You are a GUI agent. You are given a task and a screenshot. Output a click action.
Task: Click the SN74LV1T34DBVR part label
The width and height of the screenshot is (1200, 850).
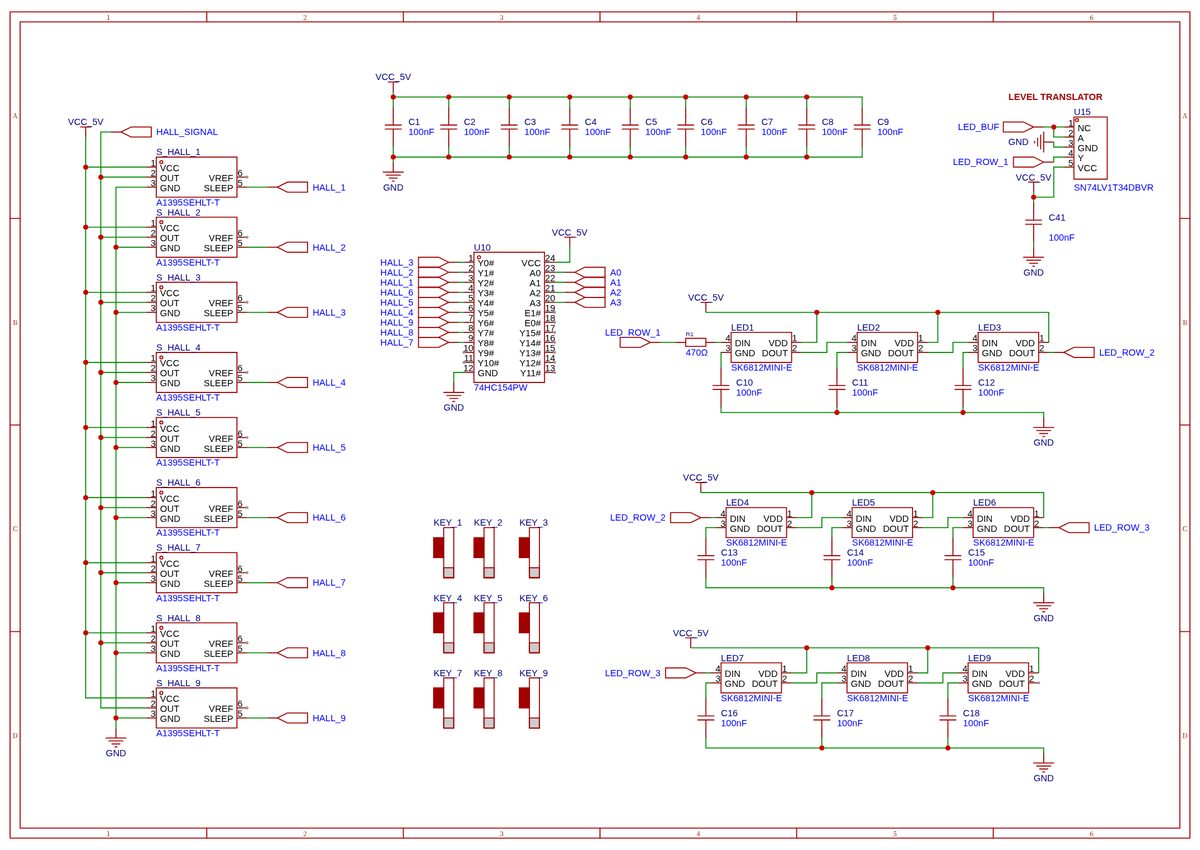coord(1113,187)
